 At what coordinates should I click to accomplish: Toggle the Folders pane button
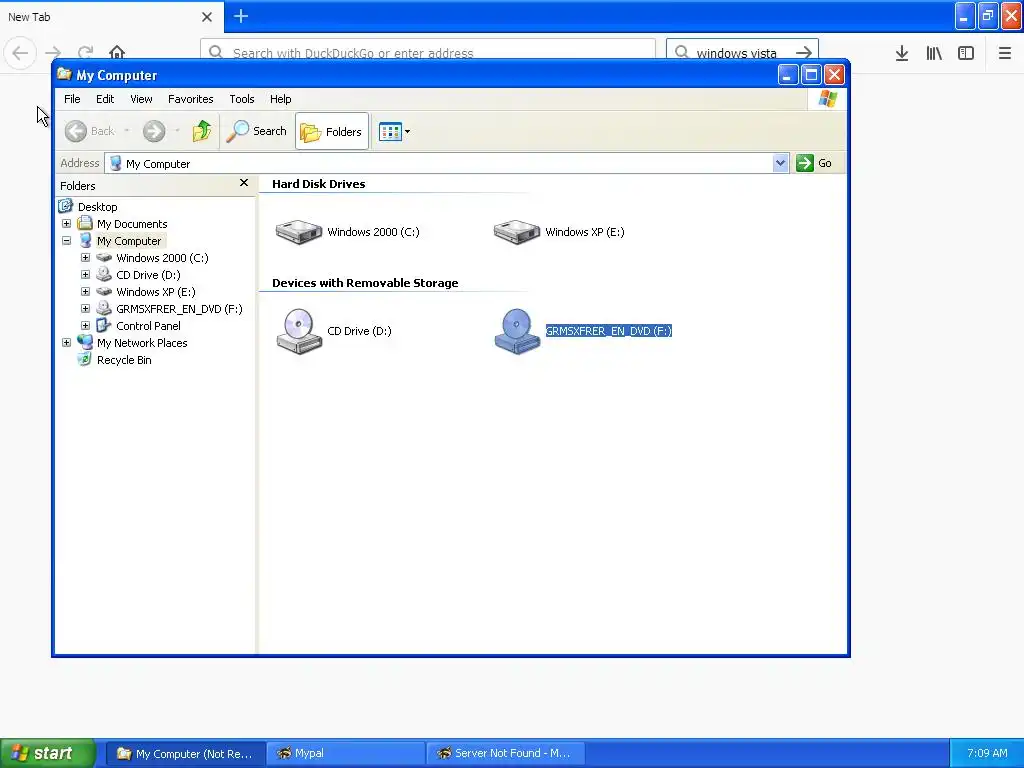coord(332,131)
